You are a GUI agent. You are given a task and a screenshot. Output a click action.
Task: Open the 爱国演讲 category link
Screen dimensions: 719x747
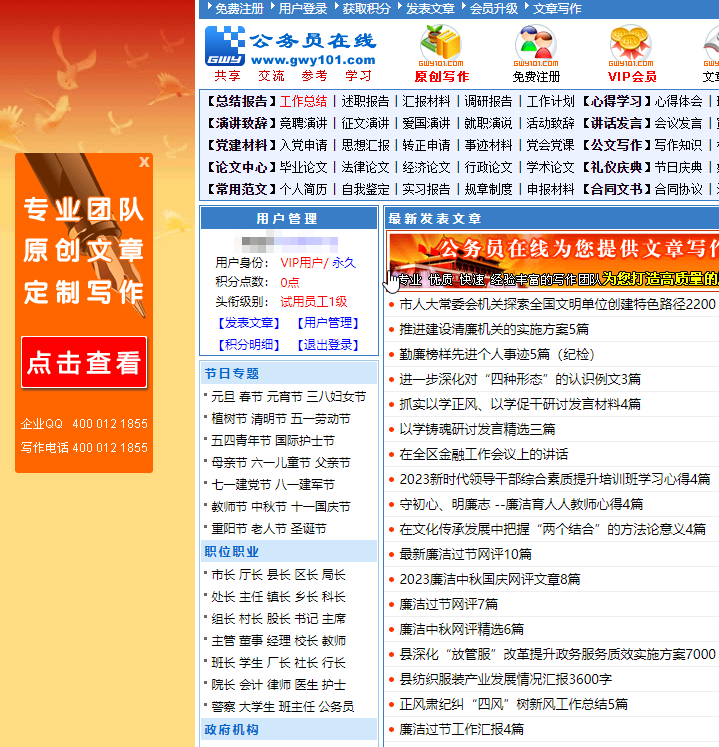click(426, 123)
